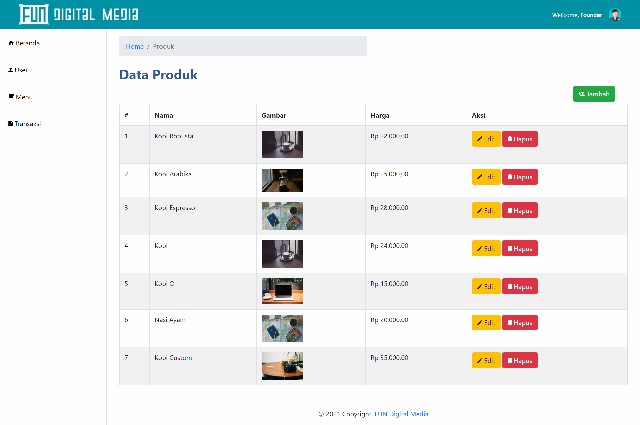Image resolution: width=640 pixels, height=425 pixels.
Task: Click Hapus for product row 3
Action: (520, 210)
